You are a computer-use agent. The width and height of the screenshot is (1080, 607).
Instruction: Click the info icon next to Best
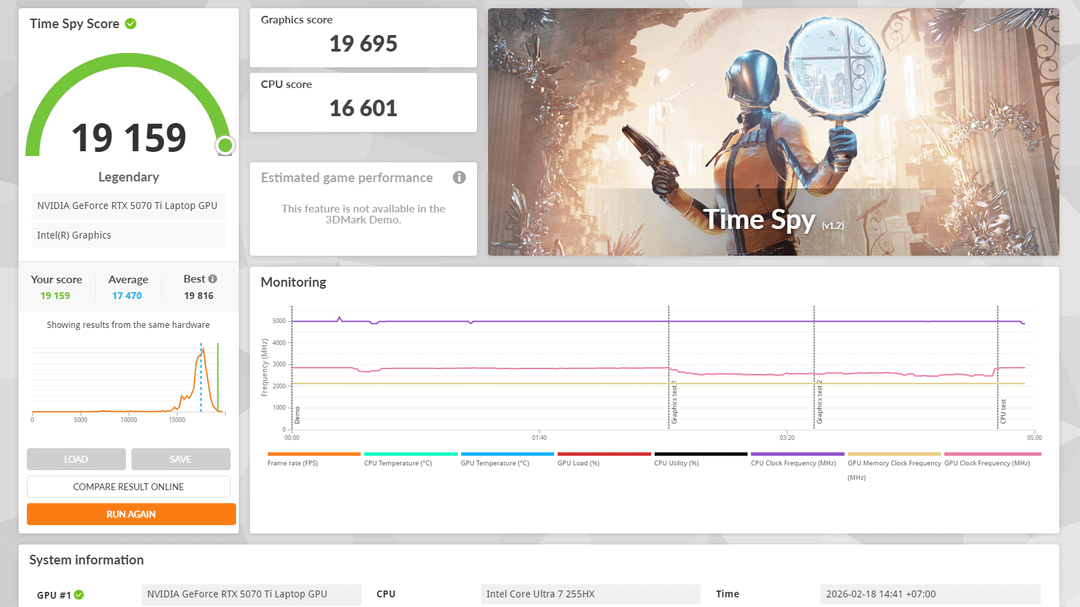212,279
